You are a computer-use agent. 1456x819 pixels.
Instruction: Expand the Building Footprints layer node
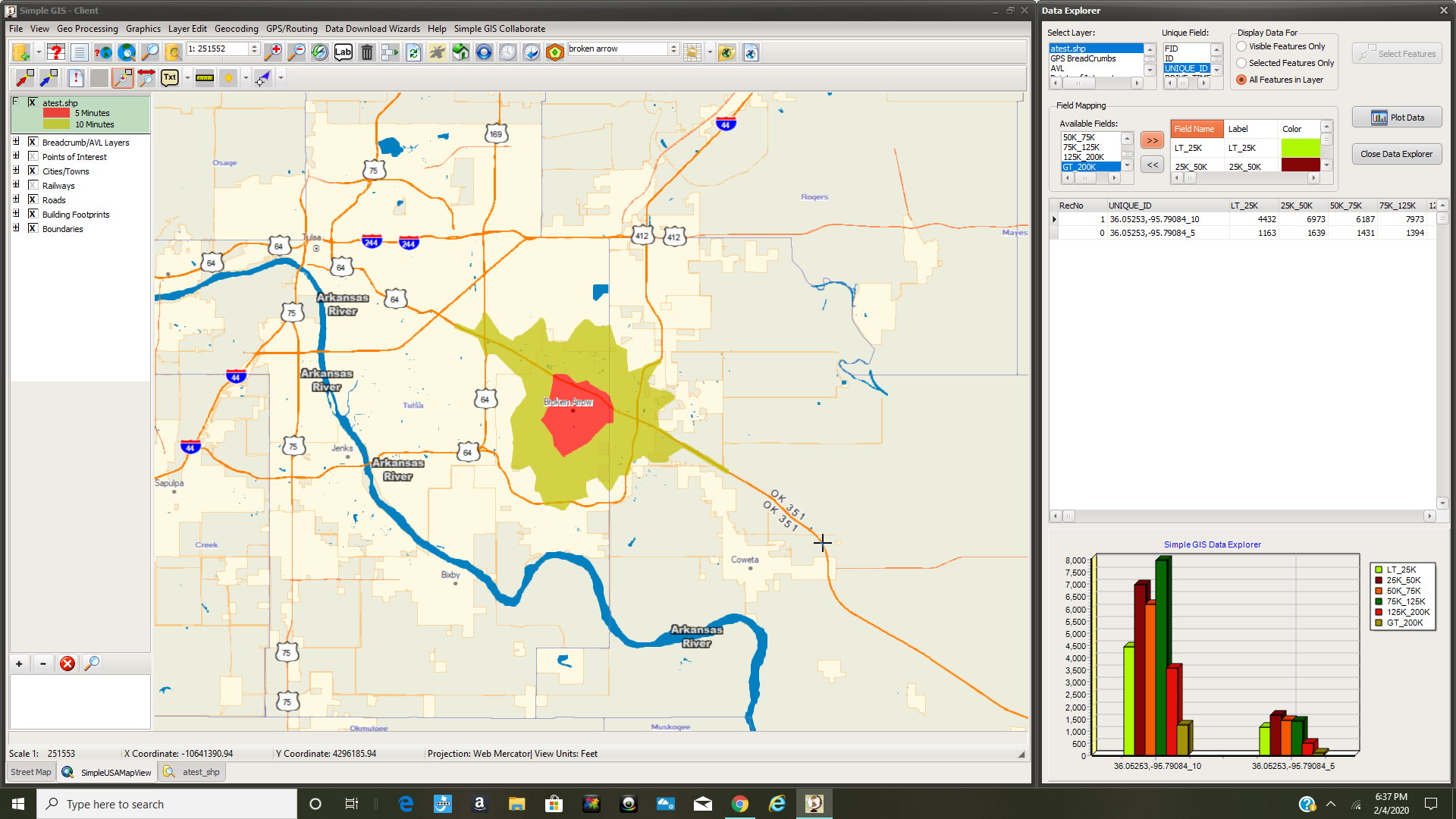pos(17,214)
